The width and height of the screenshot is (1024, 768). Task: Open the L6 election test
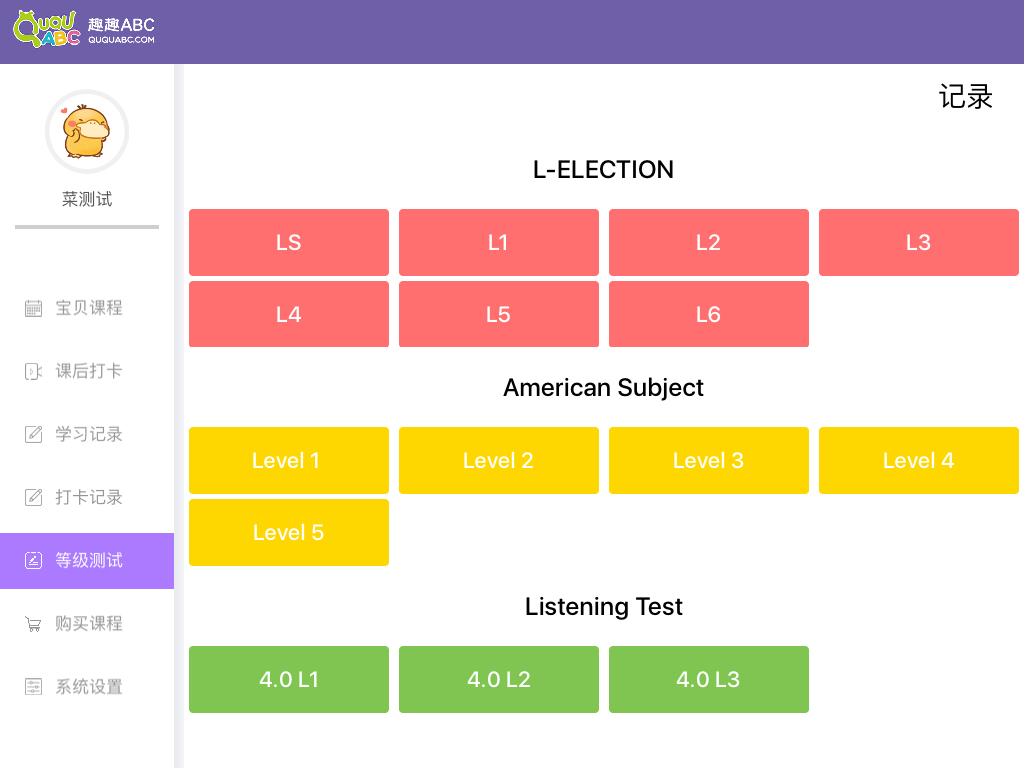coord(708,314)
